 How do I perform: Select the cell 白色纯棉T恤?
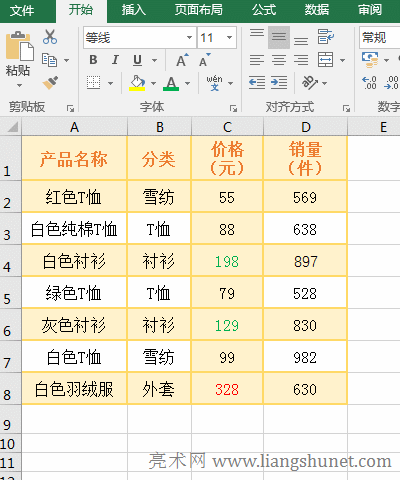pyautogui.click(x=74, y=229)
